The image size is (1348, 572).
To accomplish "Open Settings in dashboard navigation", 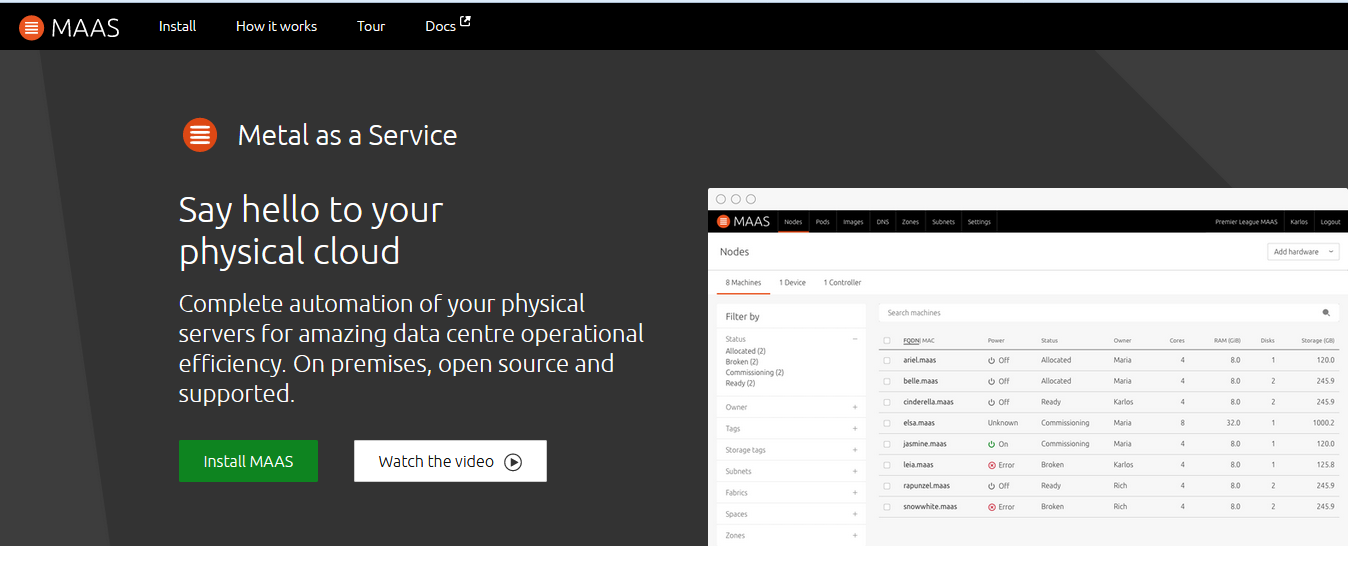I will [x=979, y=222].
